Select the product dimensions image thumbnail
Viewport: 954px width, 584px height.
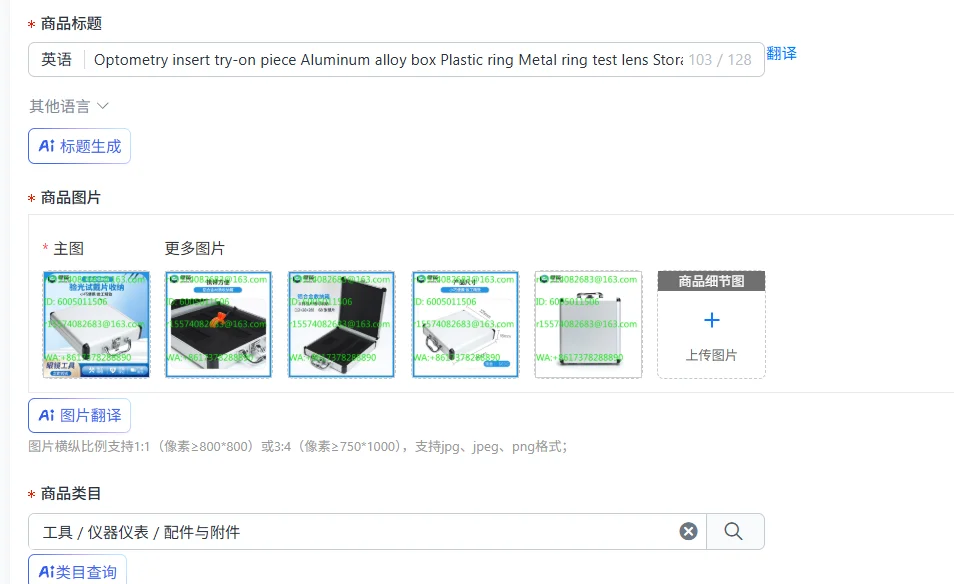pyautogui.click(x=465, y=324)
